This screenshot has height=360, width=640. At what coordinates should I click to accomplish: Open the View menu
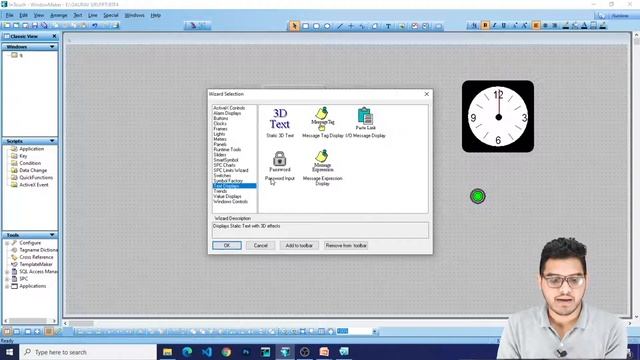[x=39, y=15]
